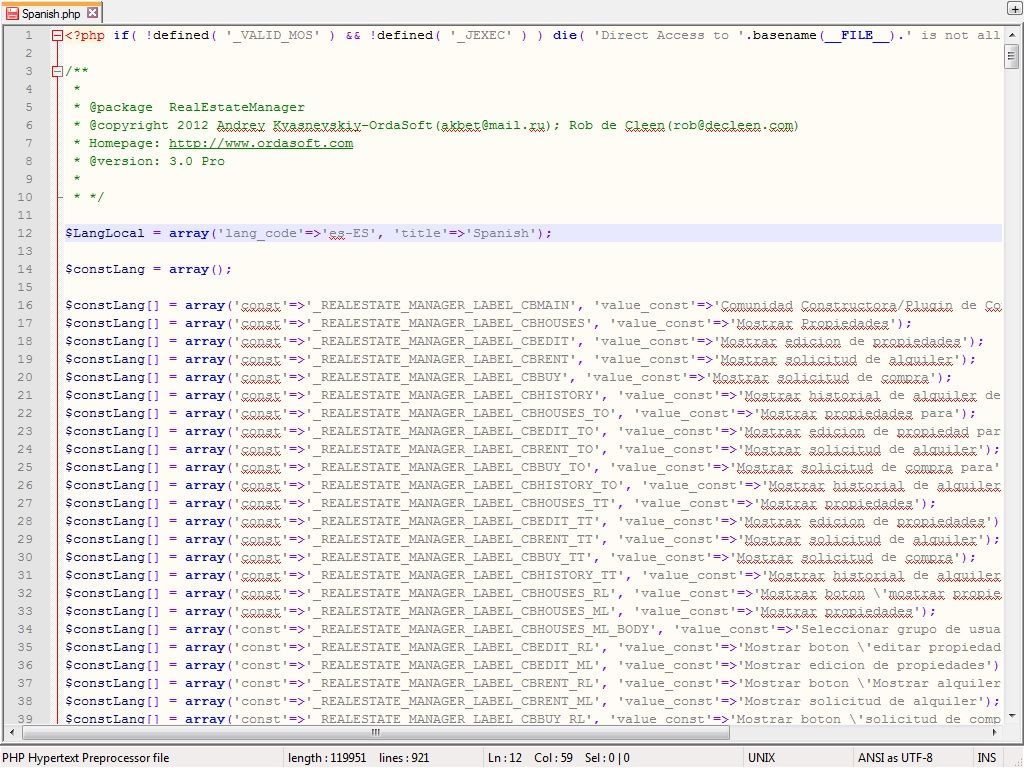Click the _REALESTATE_MANAGER_LABEL_CBEDIT constant on line 18
1024x768 pixels.
pyautogui.click(x=441, y=341)
